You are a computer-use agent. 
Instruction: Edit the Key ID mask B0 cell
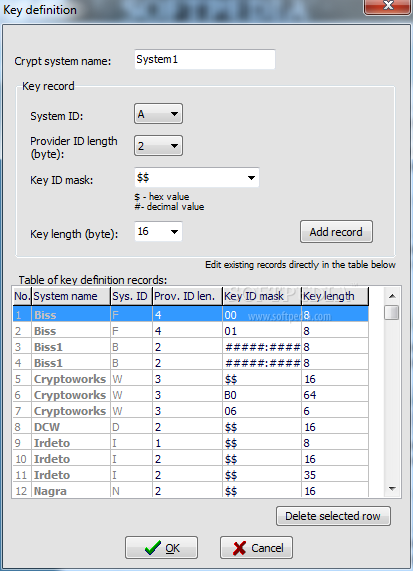click(x=262, y=395)
